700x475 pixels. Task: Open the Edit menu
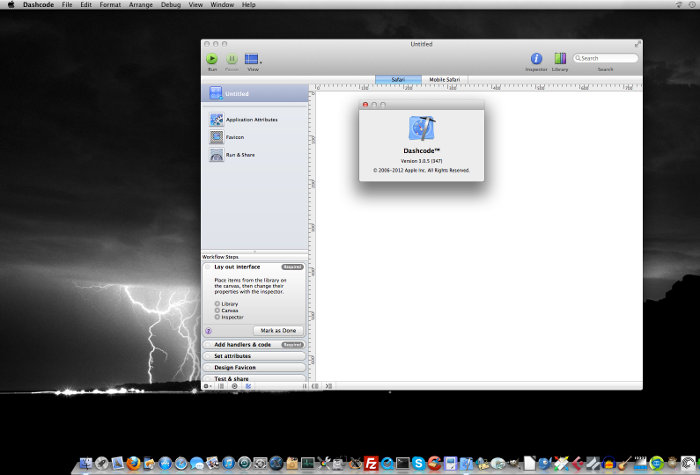pyautogui.click(x=86, y=4)
